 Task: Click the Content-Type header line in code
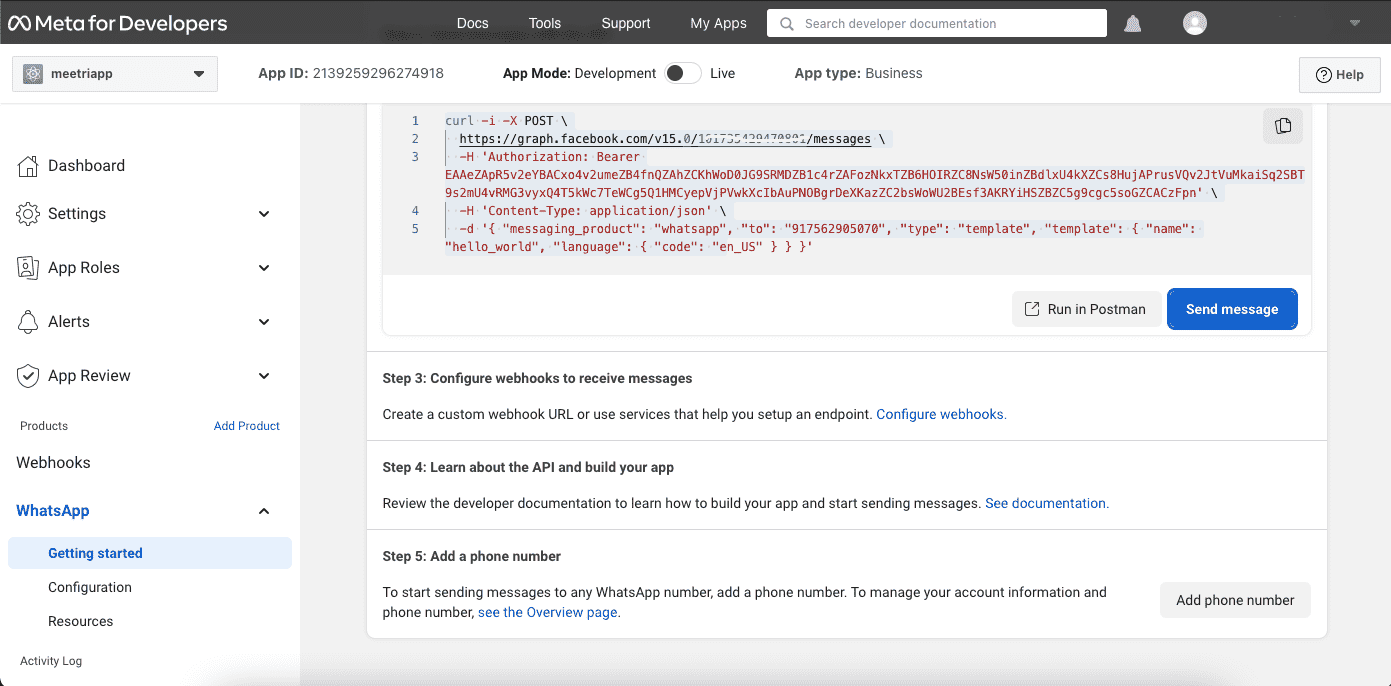click(x=593, y=211)
